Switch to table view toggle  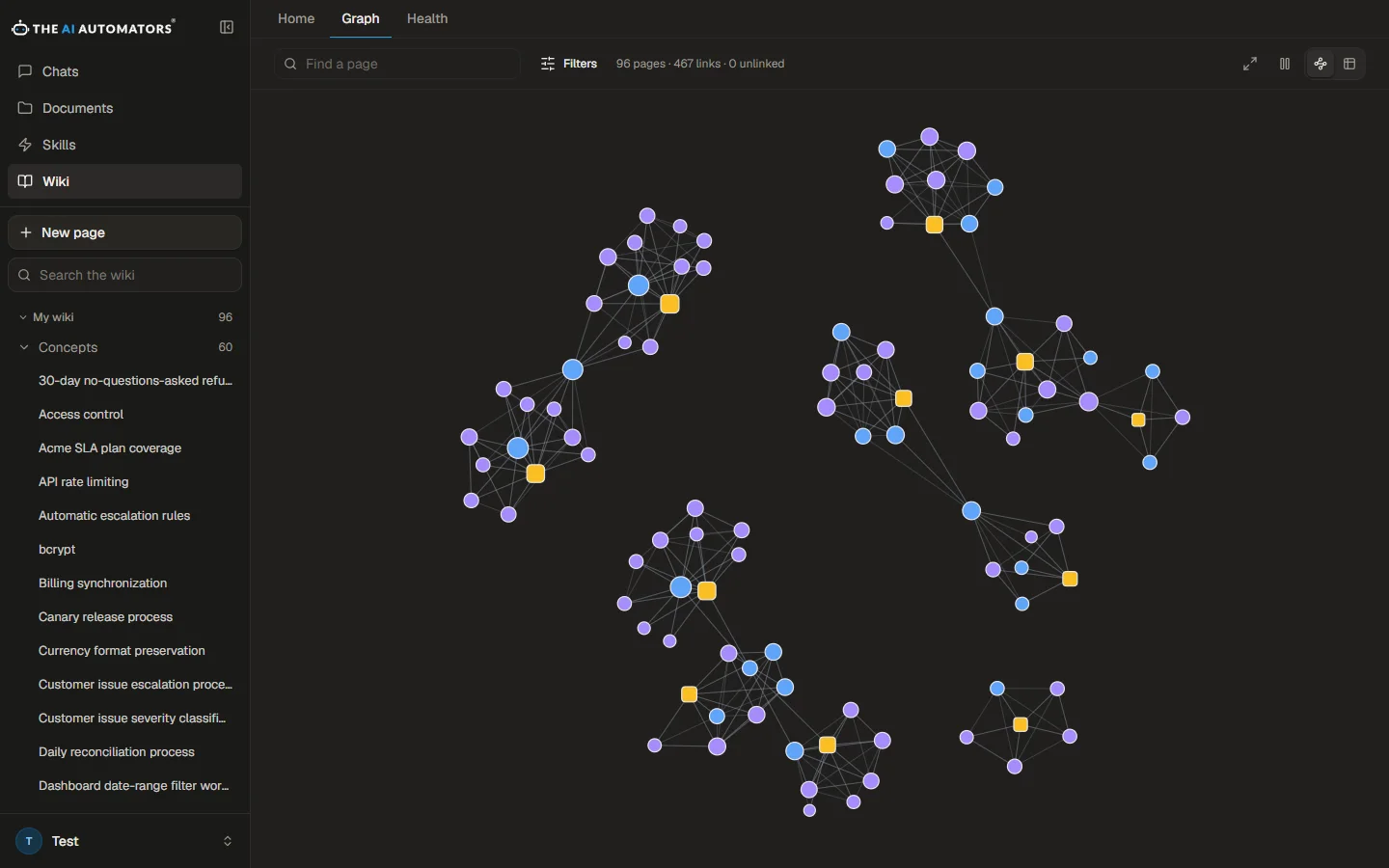(1350, 64)
